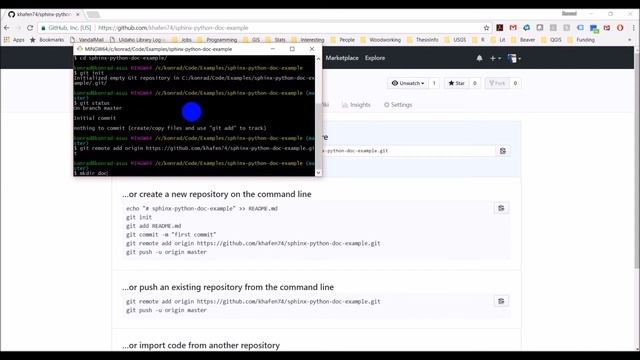Open the Unwatch dropdown
This screenshot has width=640, height=360.
tap(408, 83)
